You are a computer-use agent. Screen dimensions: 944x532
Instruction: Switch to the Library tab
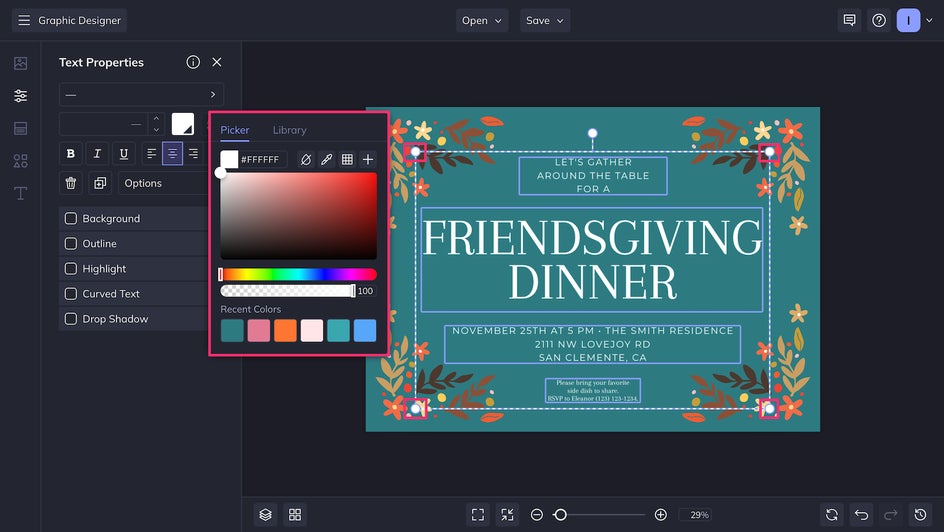click(290, 130)
